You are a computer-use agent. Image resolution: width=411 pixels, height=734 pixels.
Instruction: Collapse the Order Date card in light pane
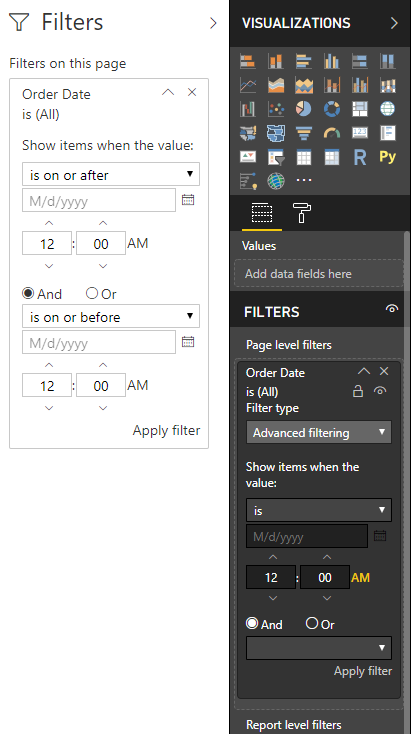pyautogui.click(x=168, y=92)
